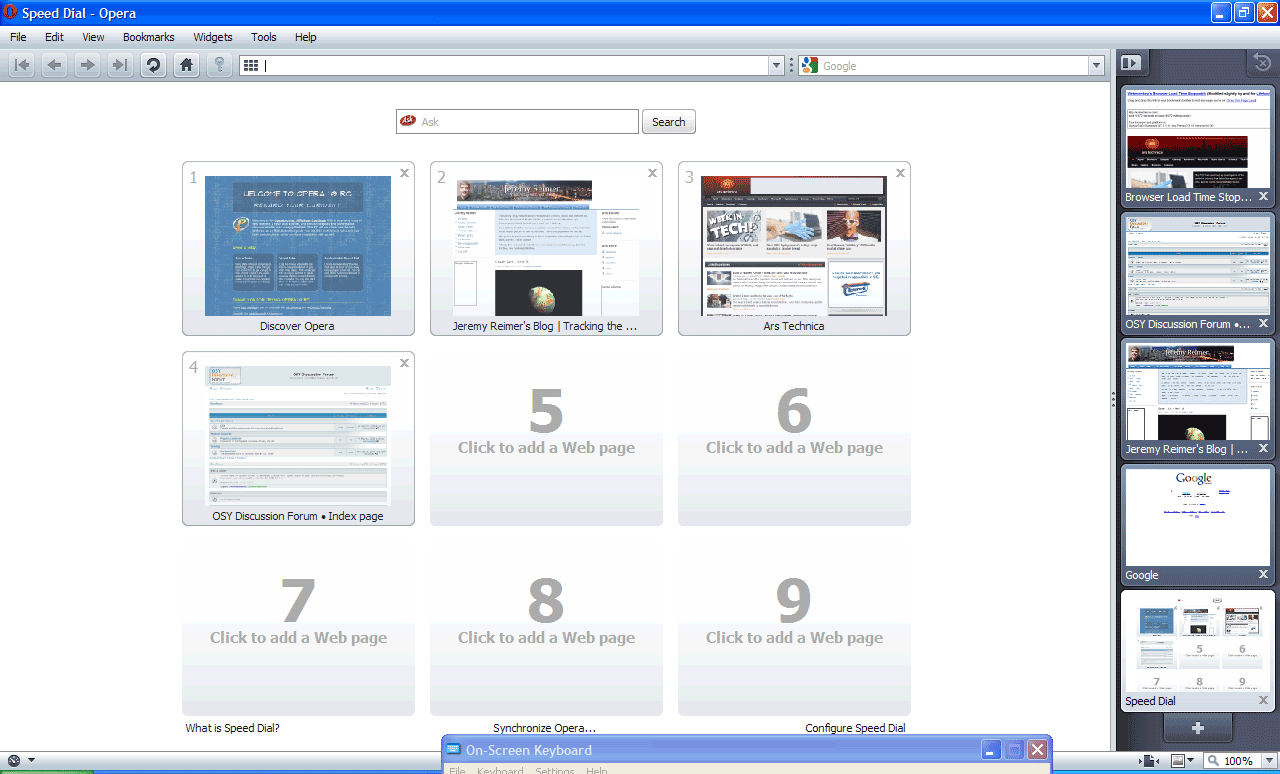Click the Rewind navigation button
Screen dimensions: 1280x774
point(22,65)
